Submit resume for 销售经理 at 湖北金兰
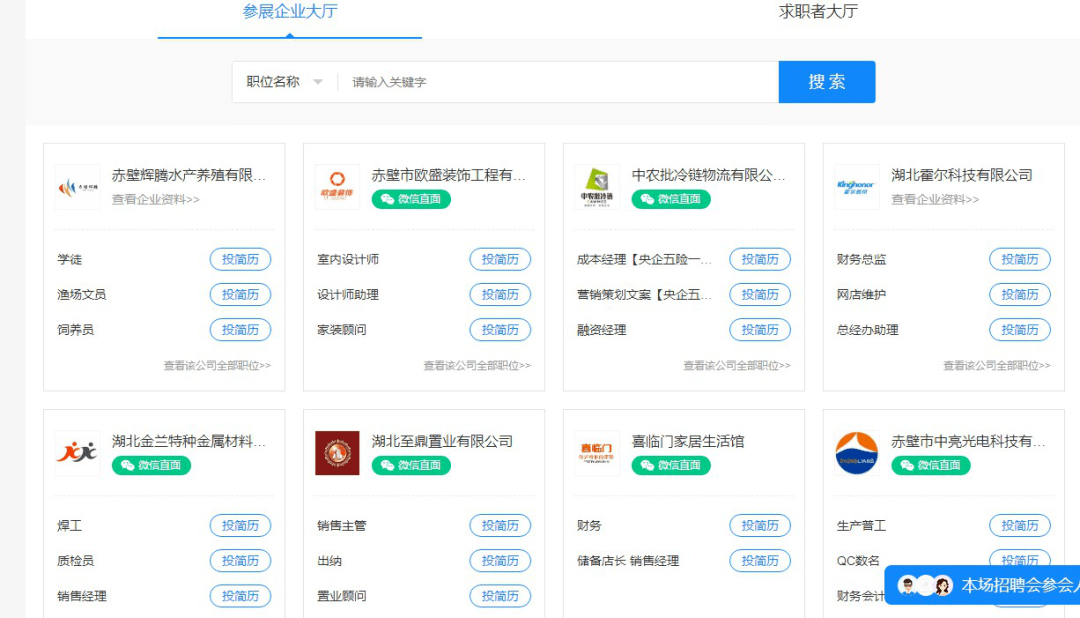This screenshot has height=618, width=1080. point(240,595)
